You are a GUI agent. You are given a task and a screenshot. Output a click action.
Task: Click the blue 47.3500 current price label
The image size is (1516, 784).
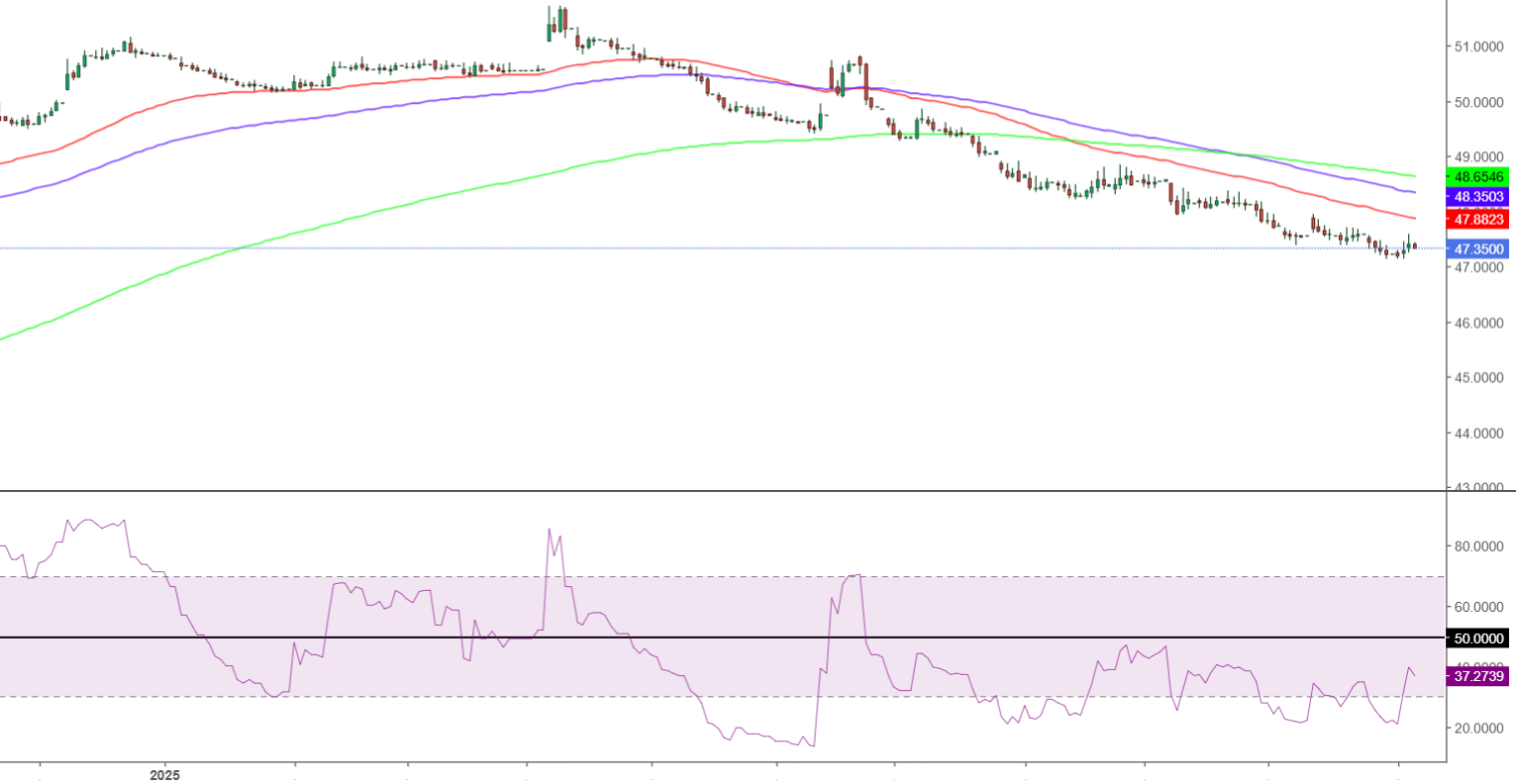(x=1477, y=249)
